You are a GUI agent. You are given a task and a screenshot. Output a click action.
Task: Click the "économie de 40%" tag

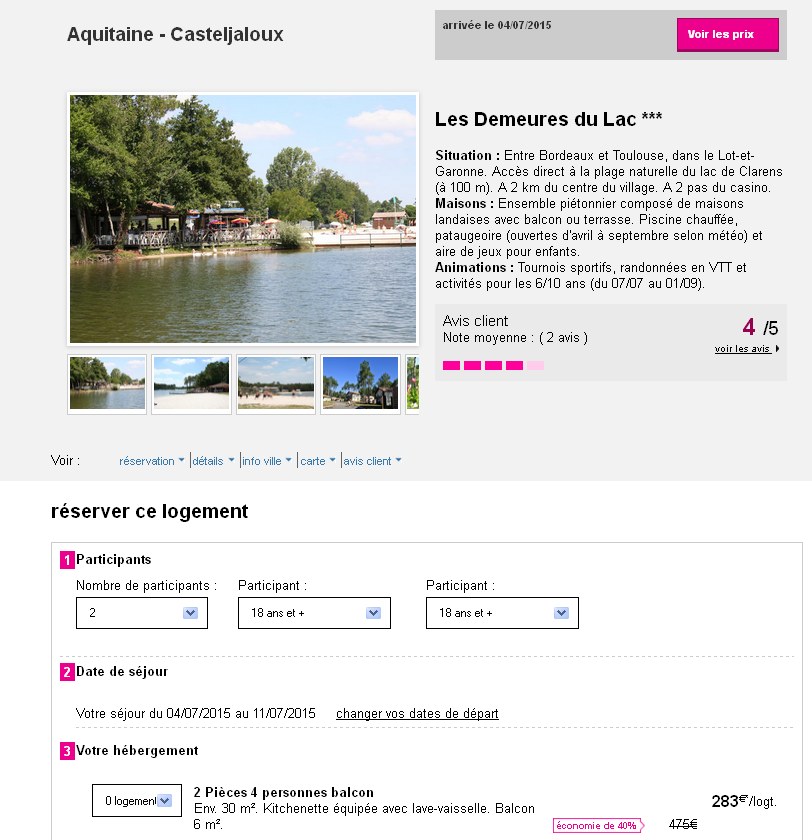coord(596,825)
